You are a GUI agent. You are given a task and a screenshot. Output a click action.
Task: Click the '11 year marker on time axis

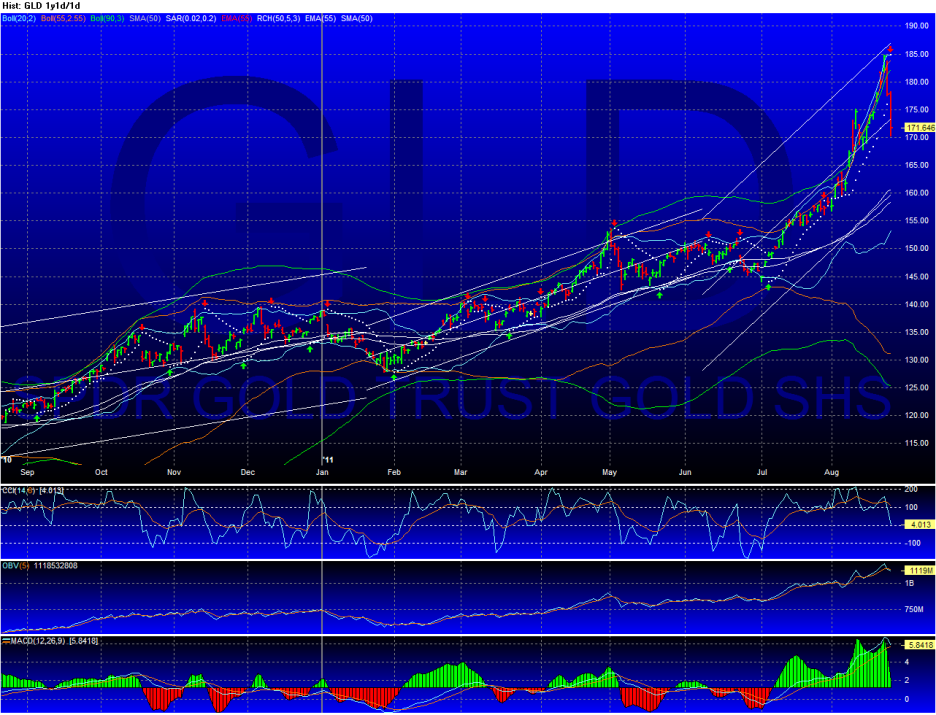pos(326,460)
